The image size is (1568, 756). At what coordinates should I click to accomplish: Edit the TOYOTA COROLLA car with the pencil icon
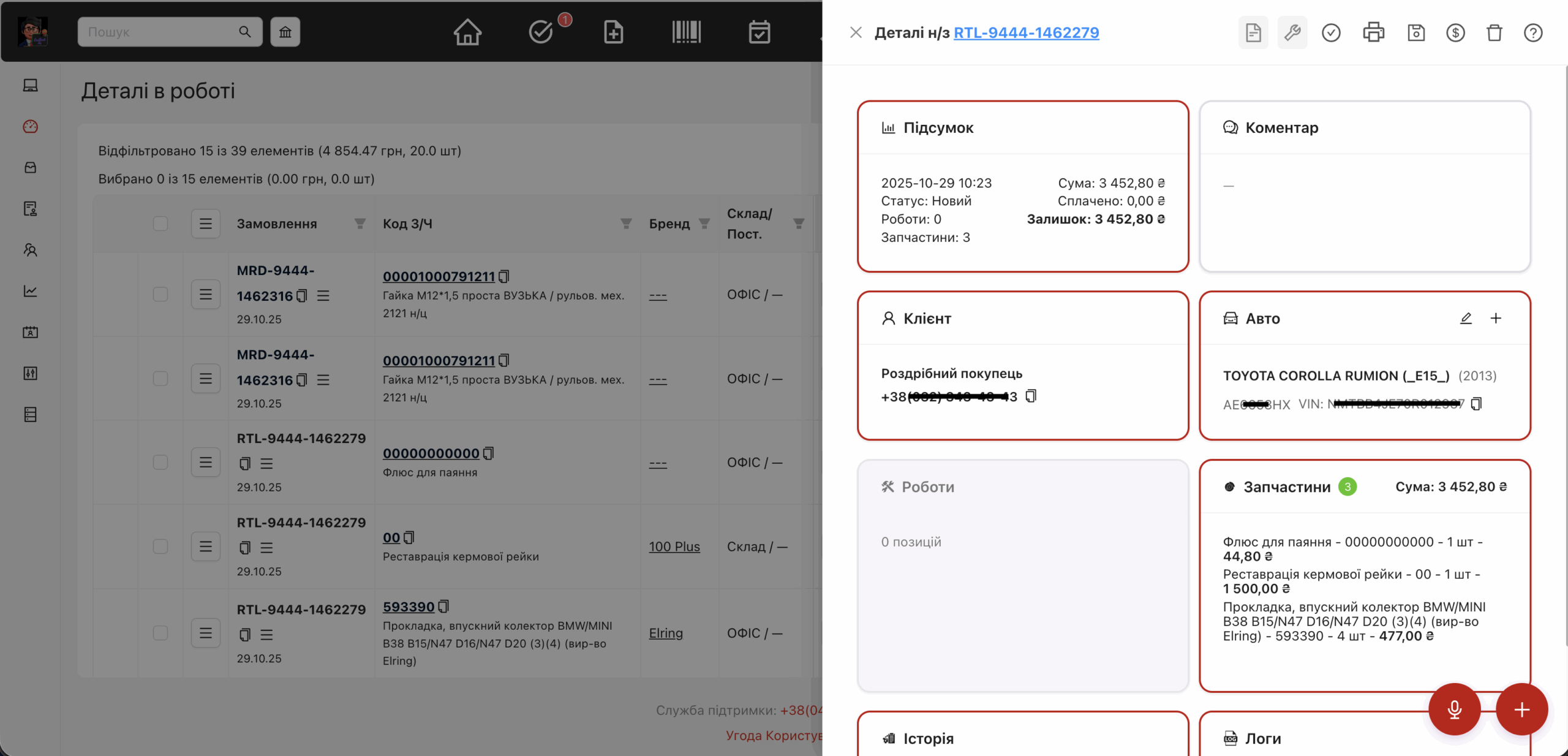[1466, 318]
